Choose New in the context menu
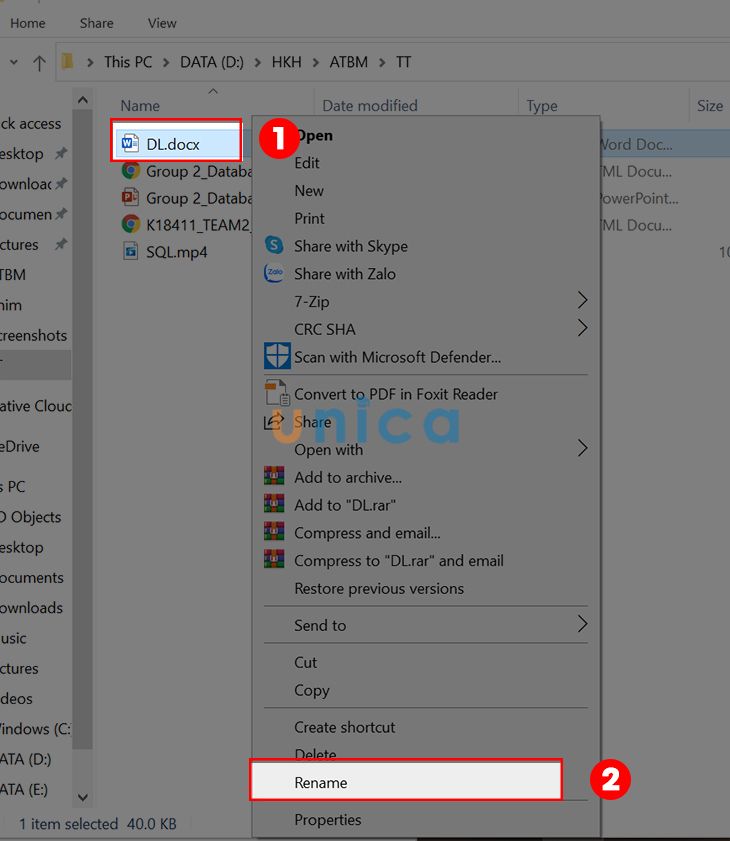 click(426, 191)
